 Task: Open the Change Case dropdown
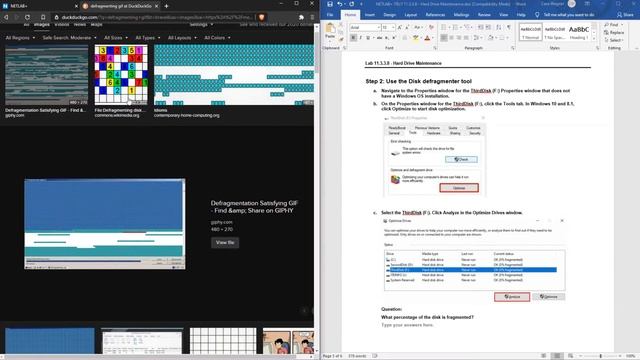(x=418, y=27)
